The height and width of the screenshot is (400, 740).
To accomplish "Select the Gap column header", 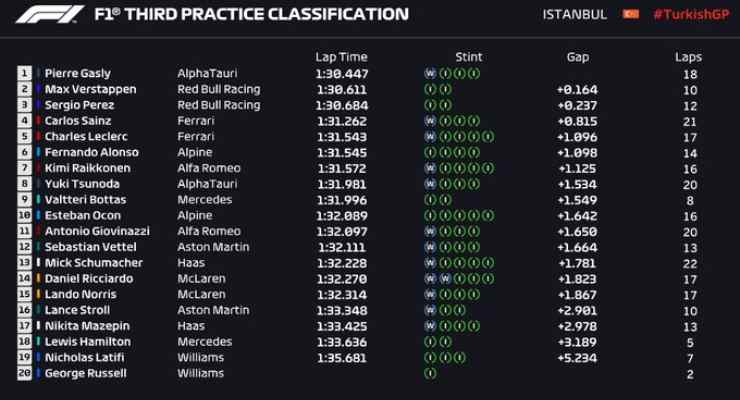I will tap(578, 58).
